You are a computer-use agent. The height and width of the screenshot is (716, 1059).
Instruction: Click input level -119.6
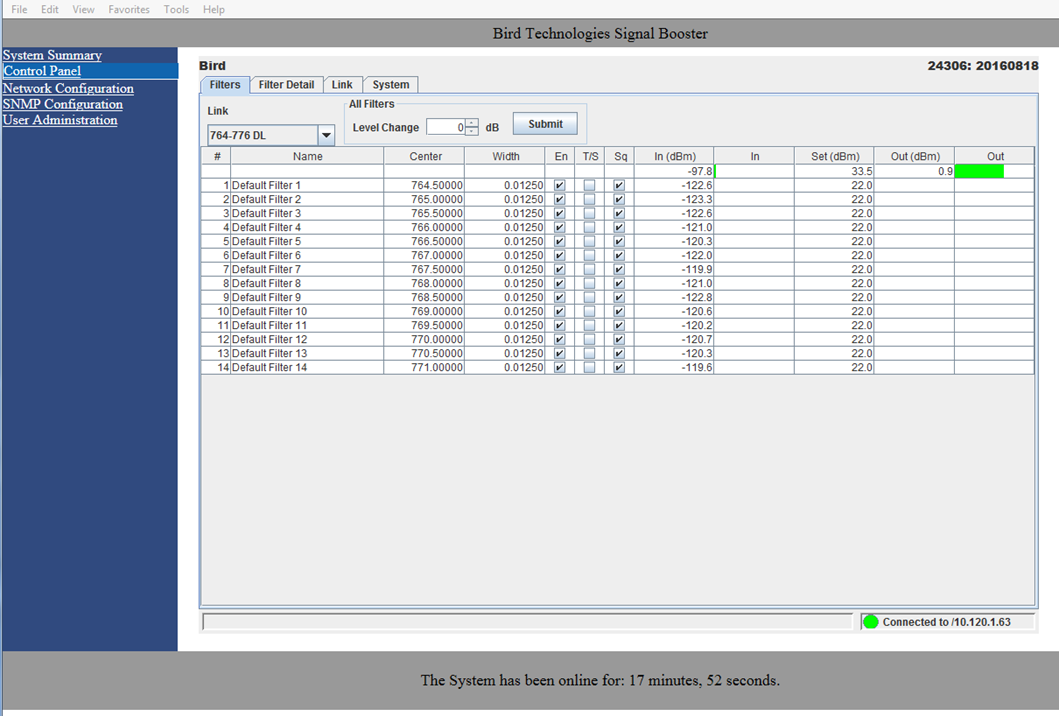674,367
